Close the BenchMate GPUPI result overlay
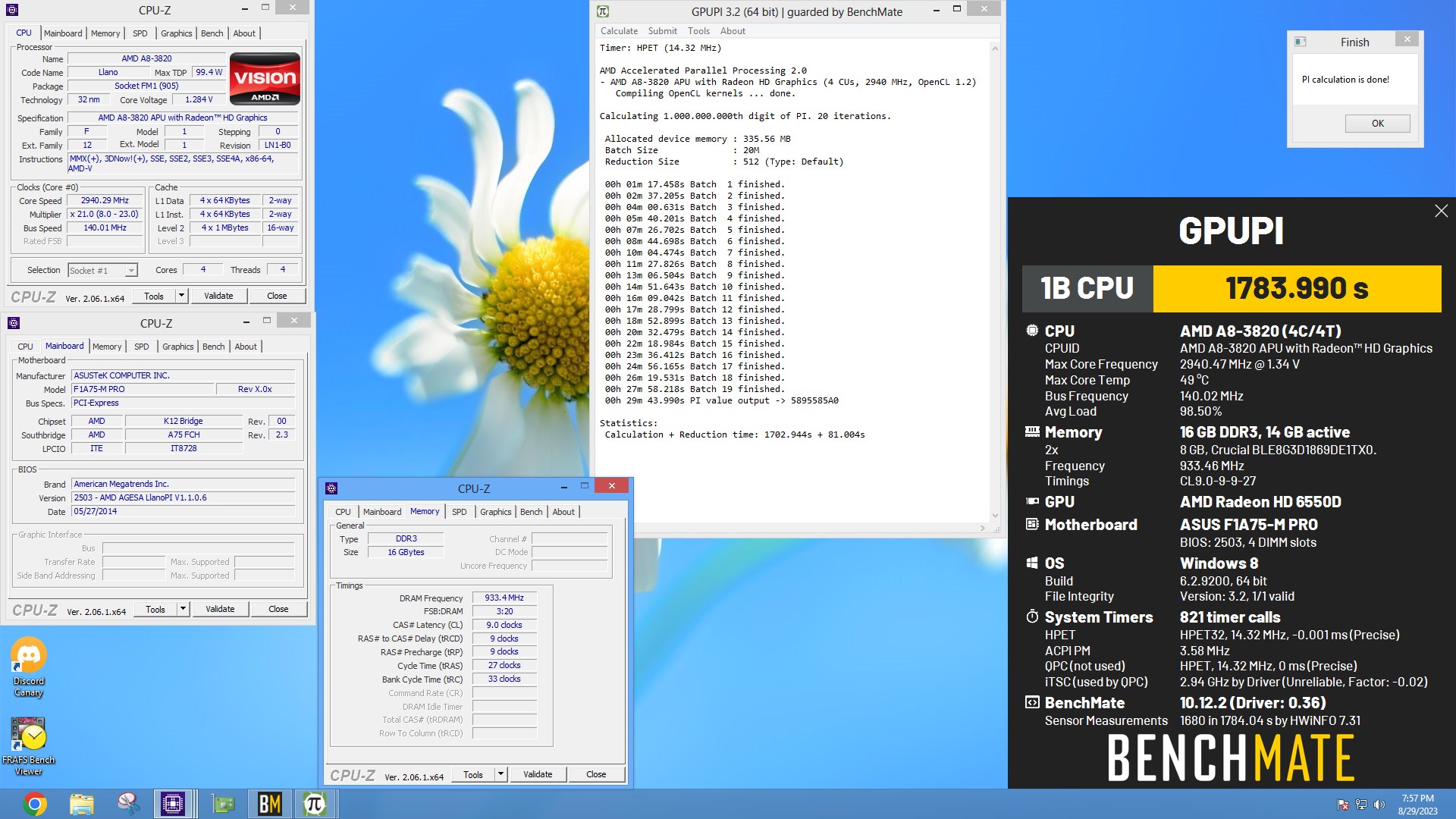Viewport: 1456px width, 819px height. (x=1441, y=211)
